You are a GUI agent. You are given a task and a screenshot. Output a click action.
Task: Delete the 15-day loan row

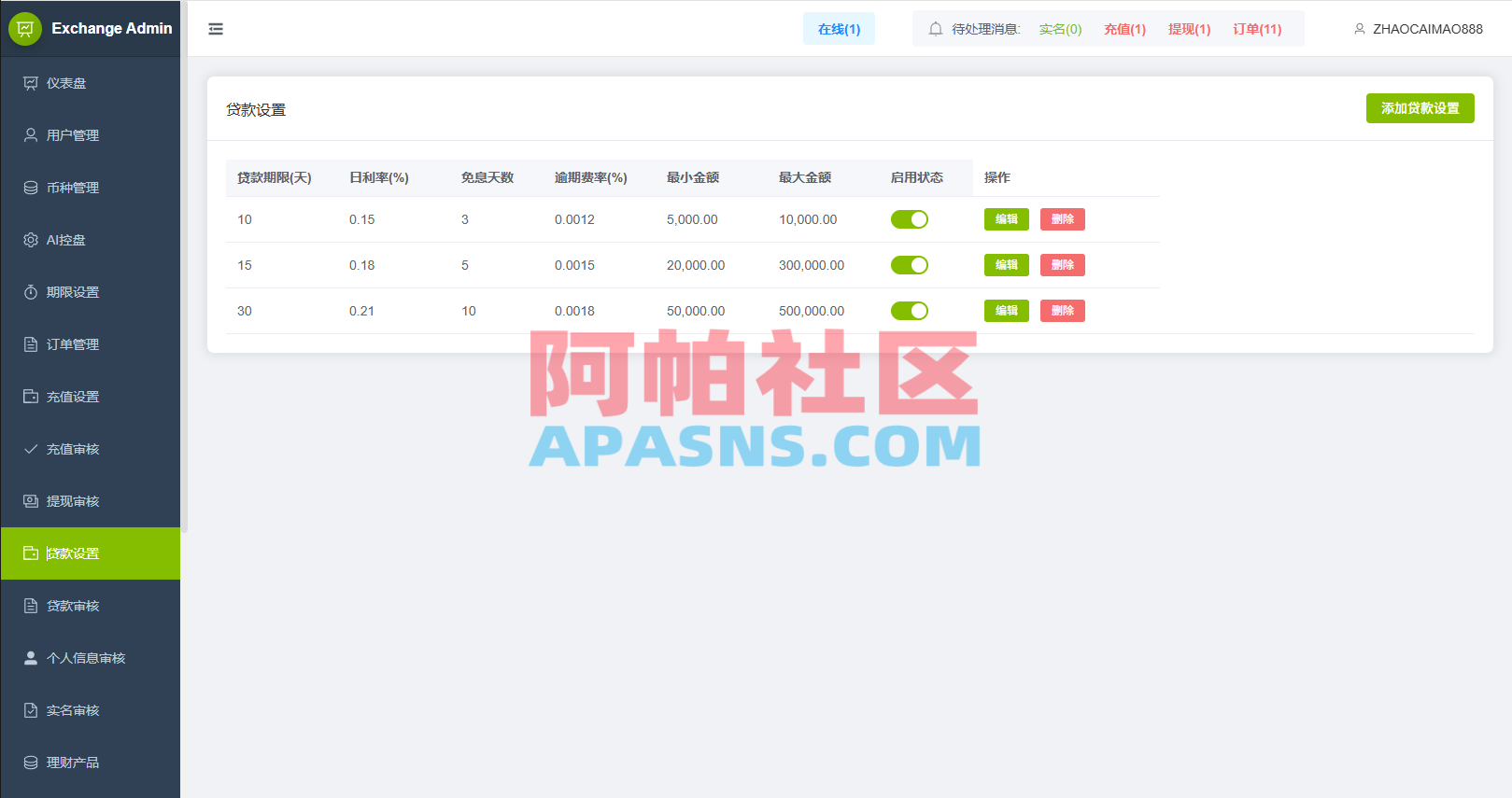click(x=1063, y=265)
